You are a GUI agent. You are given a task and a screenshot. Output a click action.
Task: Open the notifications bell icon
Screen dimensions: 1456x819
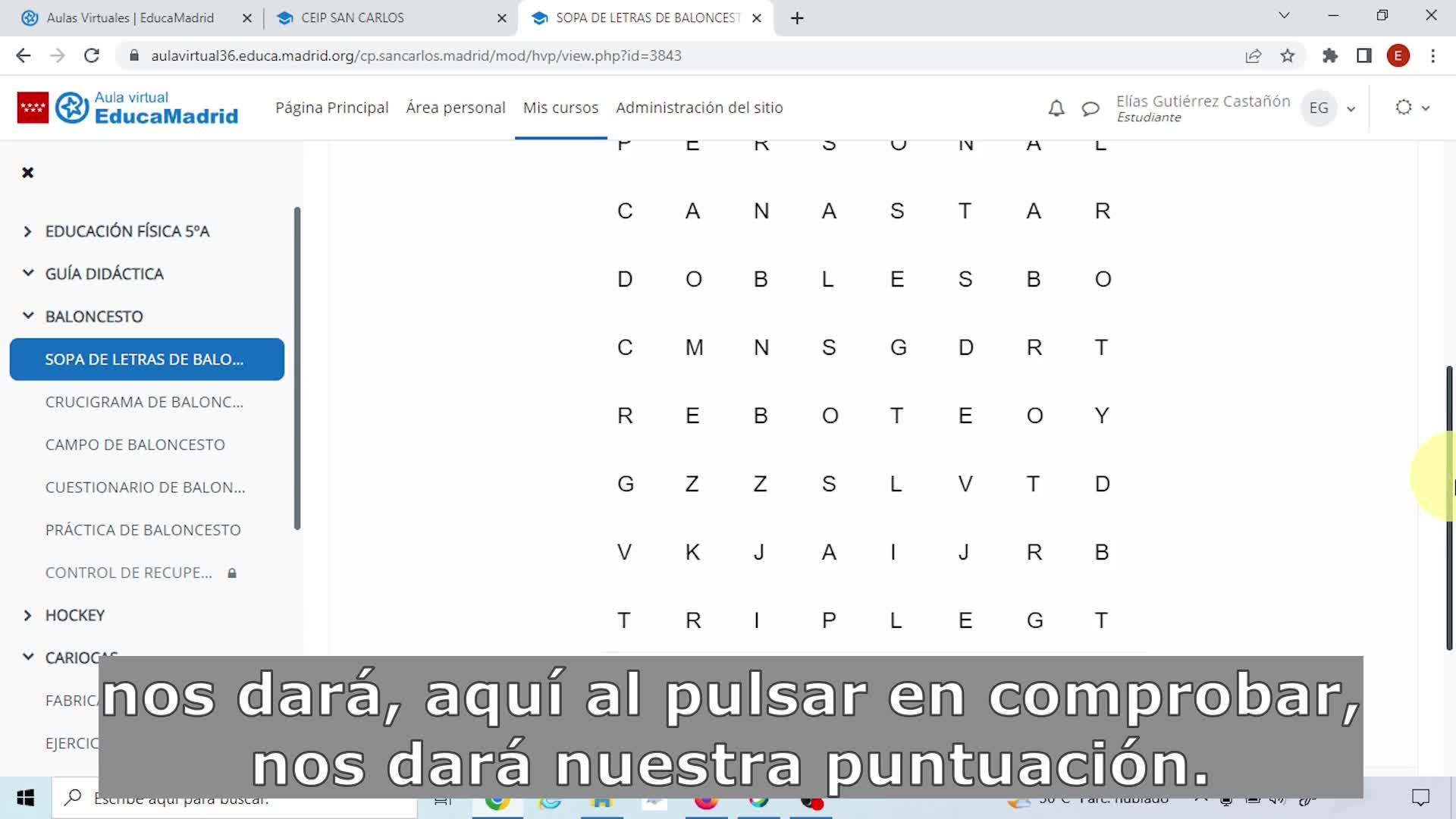(x=1056, y=108)
